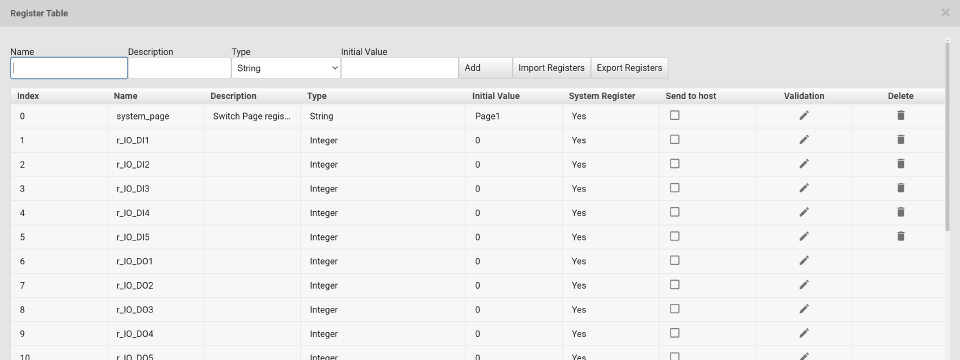
Task: Select the r_IO_DI5 name cell
Action: [156, 237]
